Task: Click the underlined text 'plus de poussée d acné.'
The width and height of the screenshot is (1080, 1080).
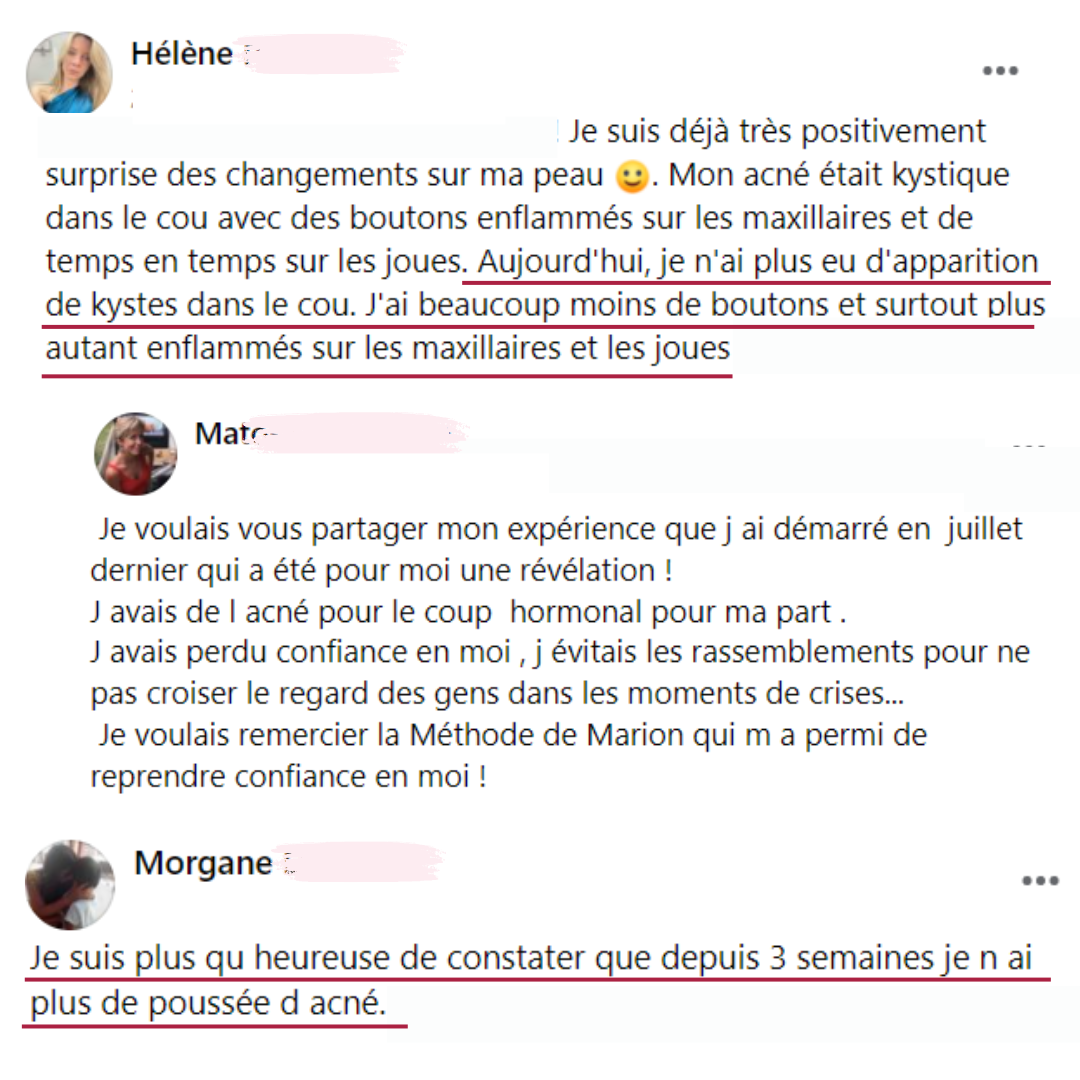Action: coord(208,1003)
